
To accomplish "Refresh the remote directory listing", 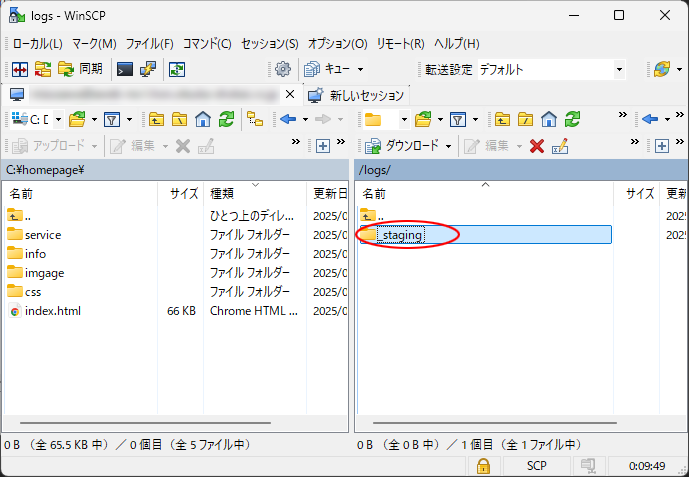I will click(572, 119).
